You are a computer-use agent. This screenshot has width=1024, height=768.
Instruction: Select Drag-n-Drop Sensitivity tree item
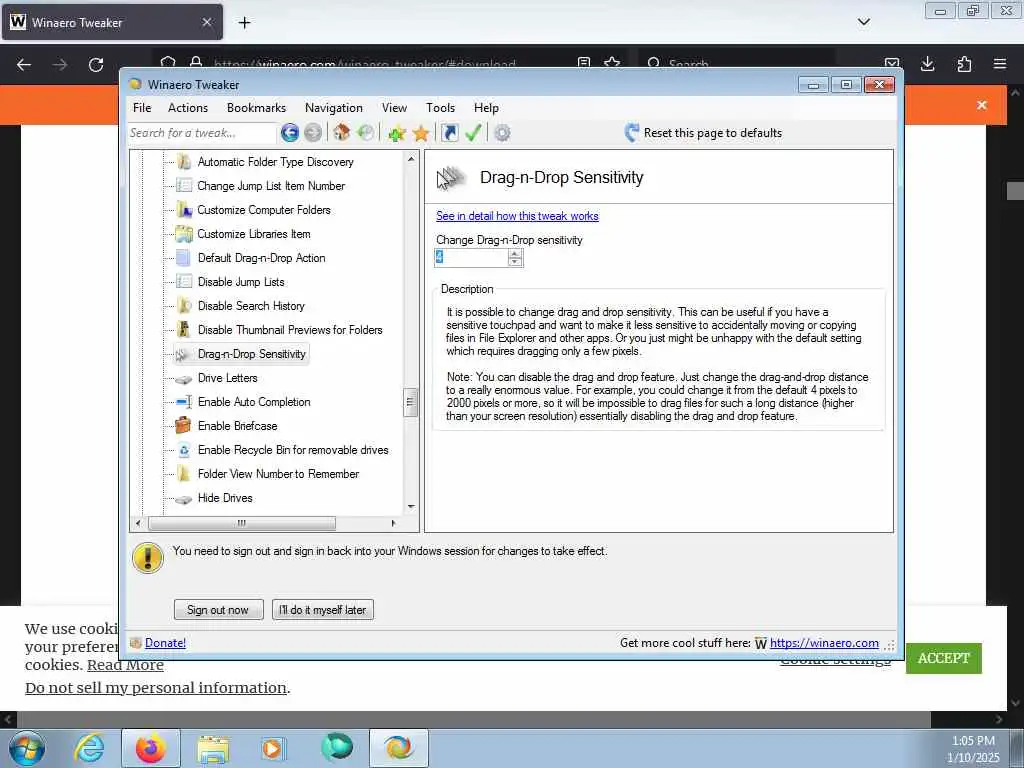[x=251, y=354]
